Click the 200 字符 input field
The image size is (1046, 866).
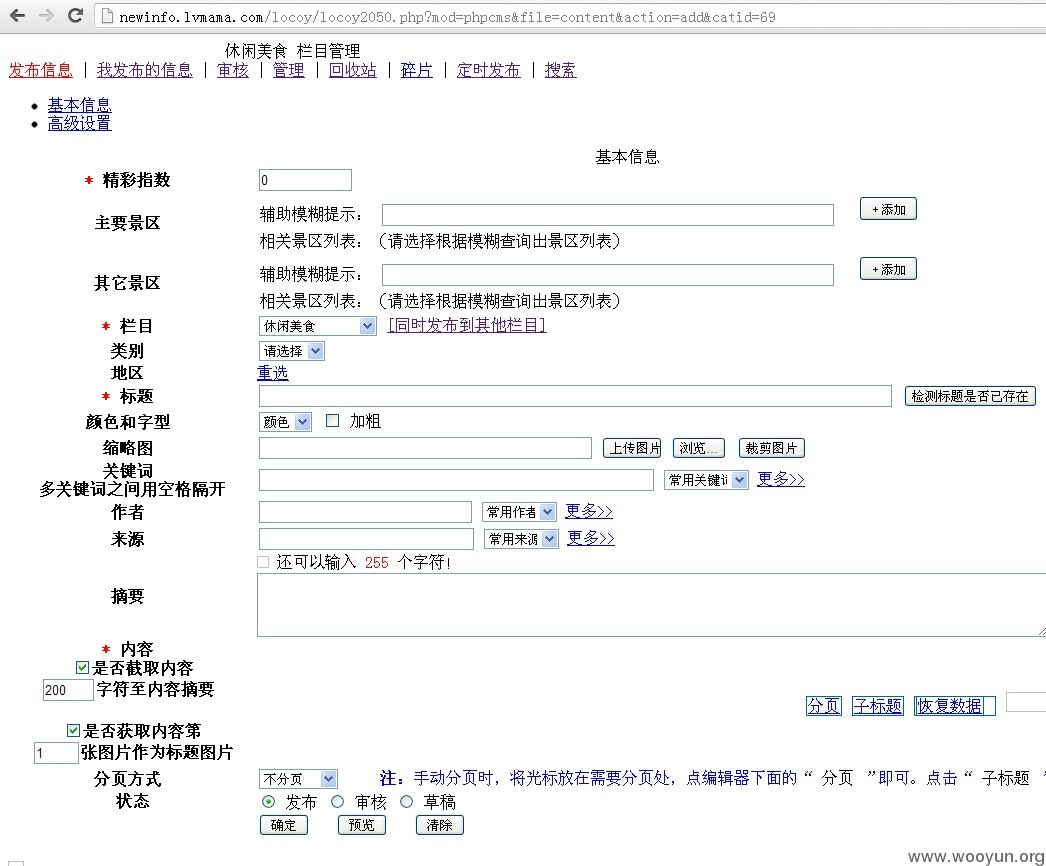click(x=68, y=690)
